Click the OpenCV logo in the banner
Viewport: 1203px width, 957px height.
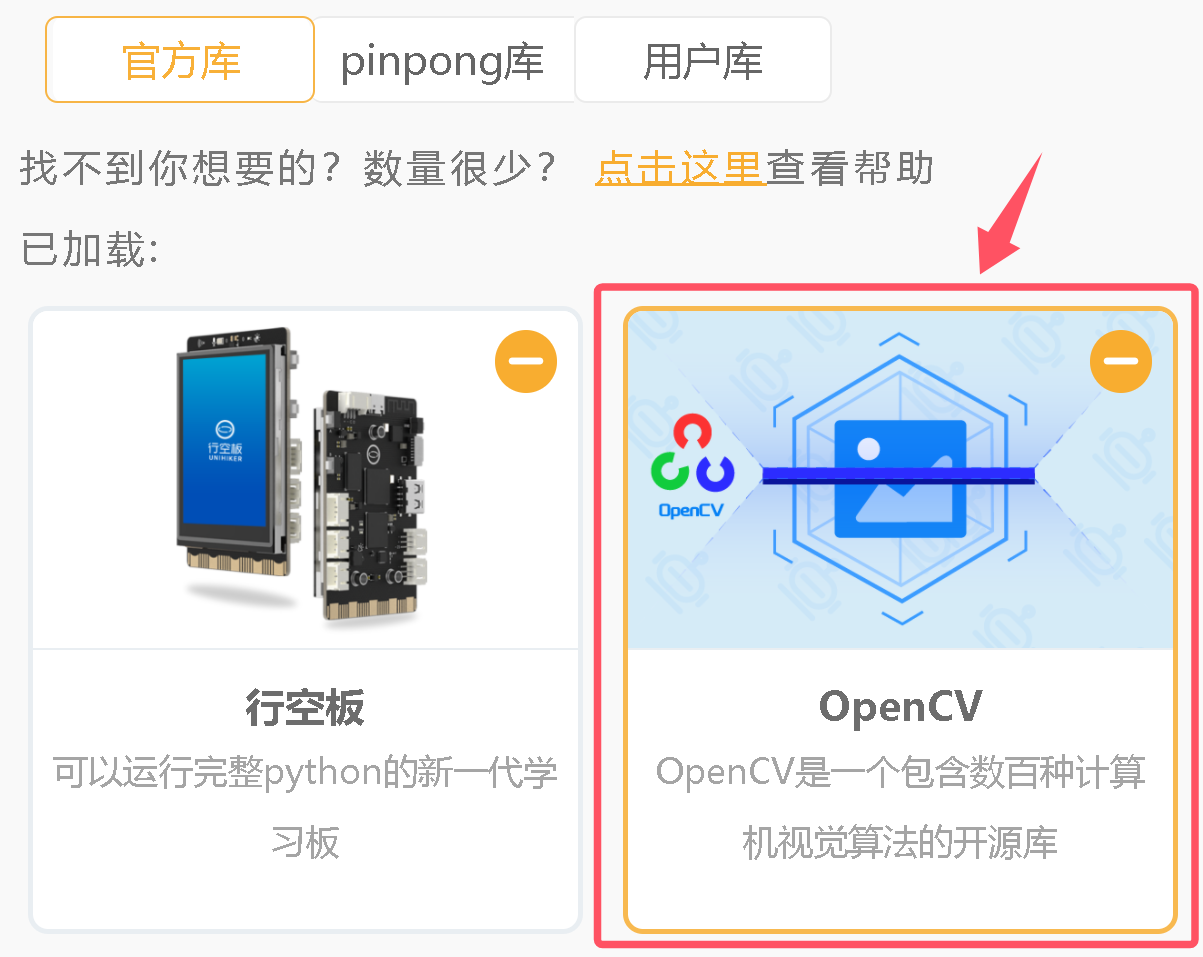[x=692, y=466]
